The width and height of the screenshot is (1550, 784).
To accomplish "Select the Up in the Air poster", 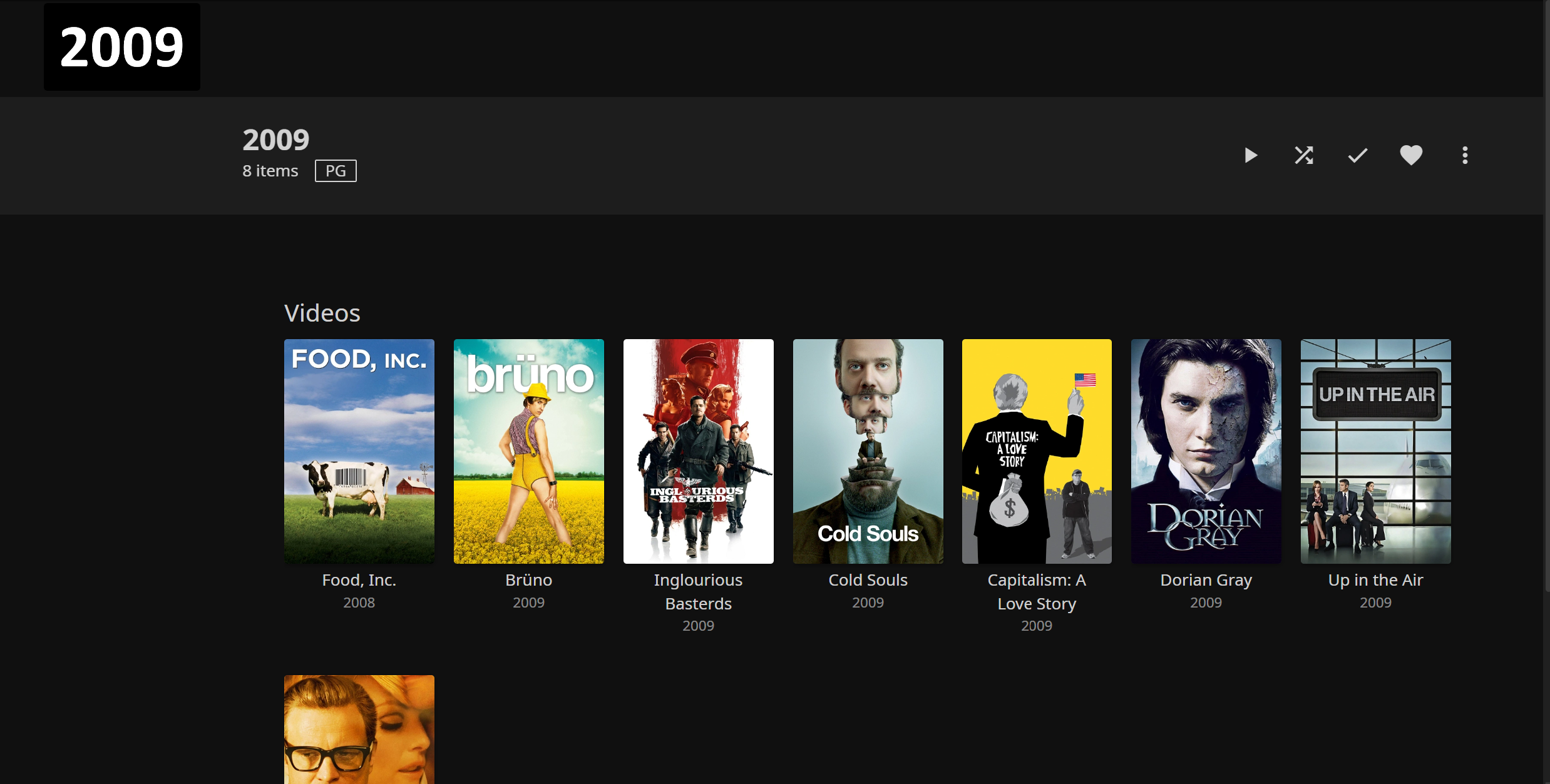I will [x=1375, y=451].
